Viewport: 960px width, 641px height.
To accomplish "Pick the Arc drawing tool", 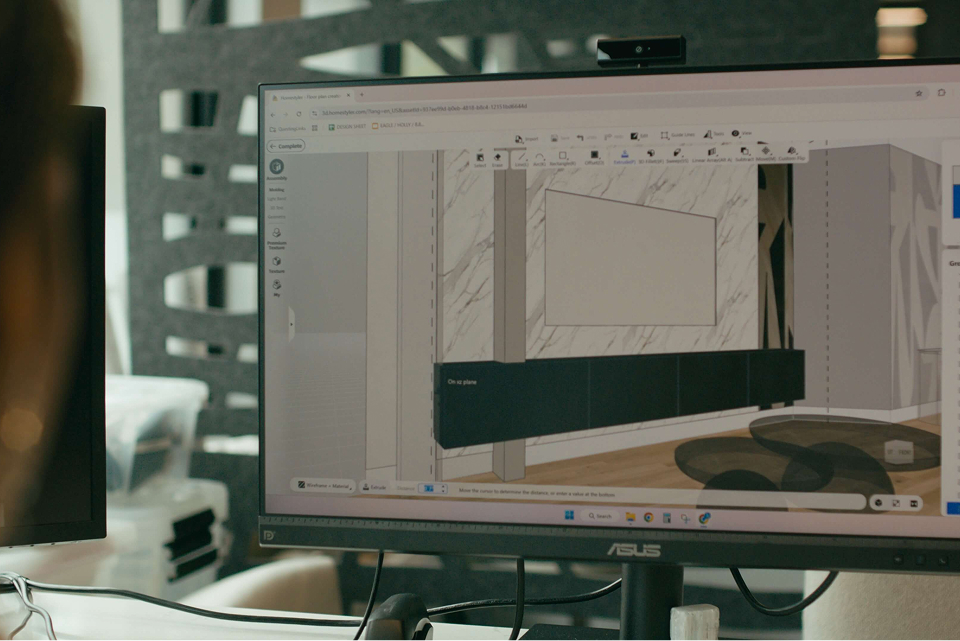I will [540, 158].
